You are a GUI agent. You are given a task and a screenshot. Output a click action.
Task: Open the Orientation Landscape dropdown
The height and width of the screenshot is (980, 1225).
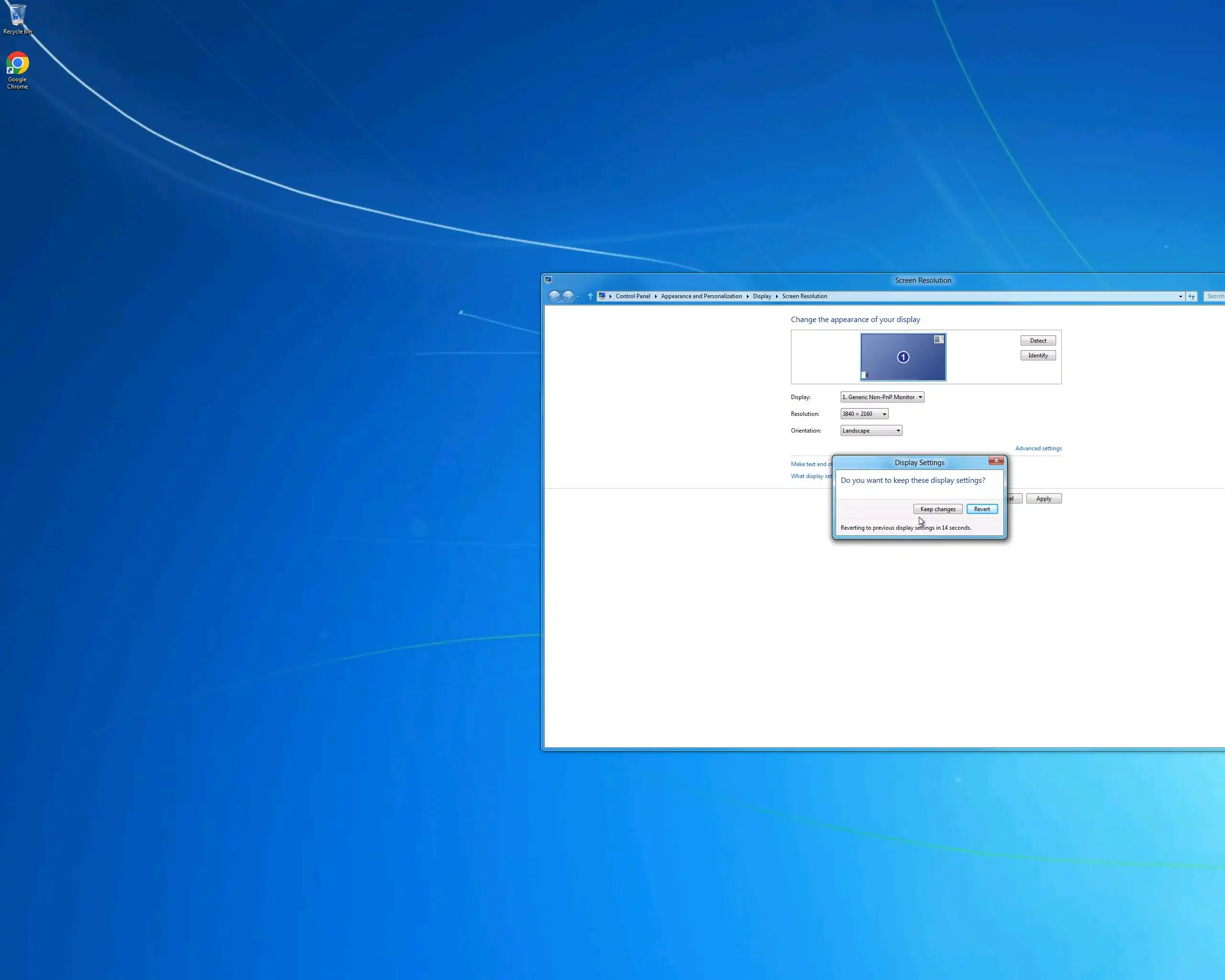870,431
